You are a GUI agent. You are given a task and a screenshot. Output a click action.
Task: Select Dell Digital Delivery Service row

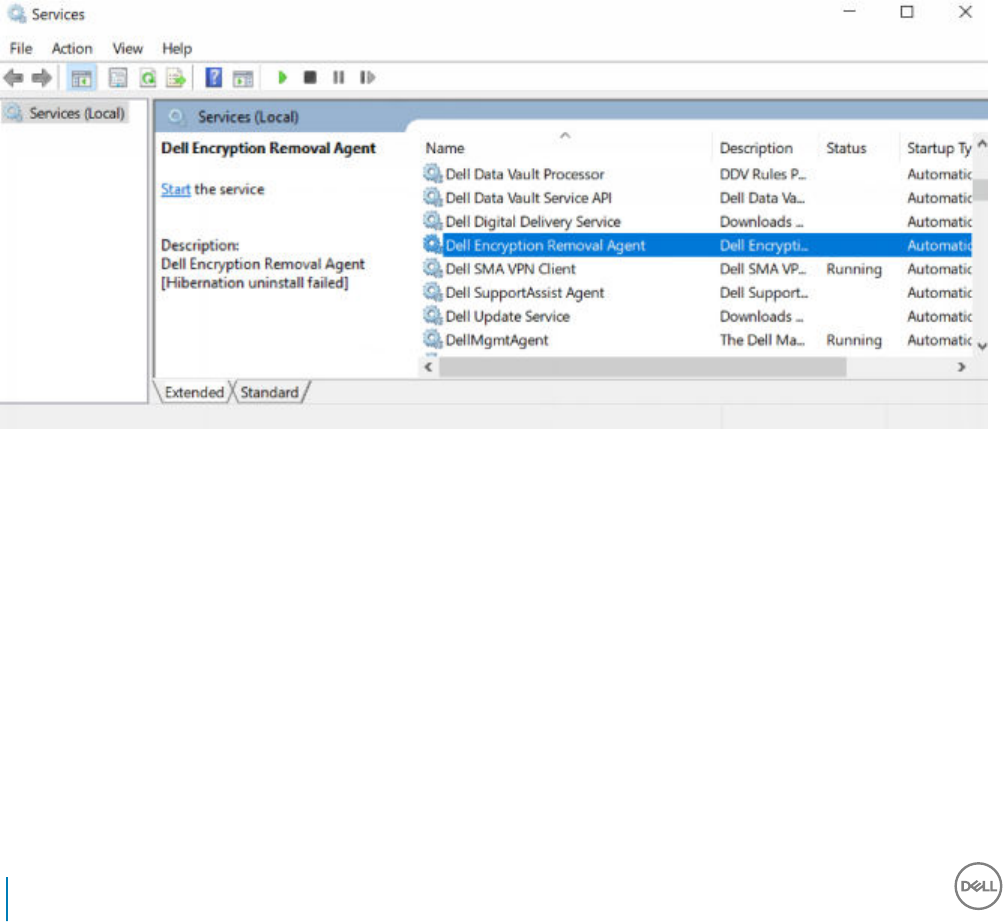[533, 221]
